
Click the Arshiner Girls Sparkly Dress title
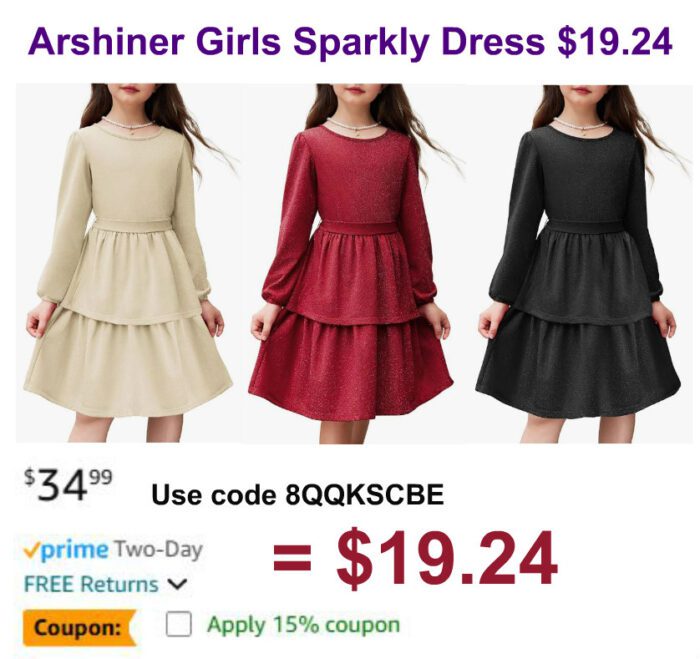(x=286, y=42)
